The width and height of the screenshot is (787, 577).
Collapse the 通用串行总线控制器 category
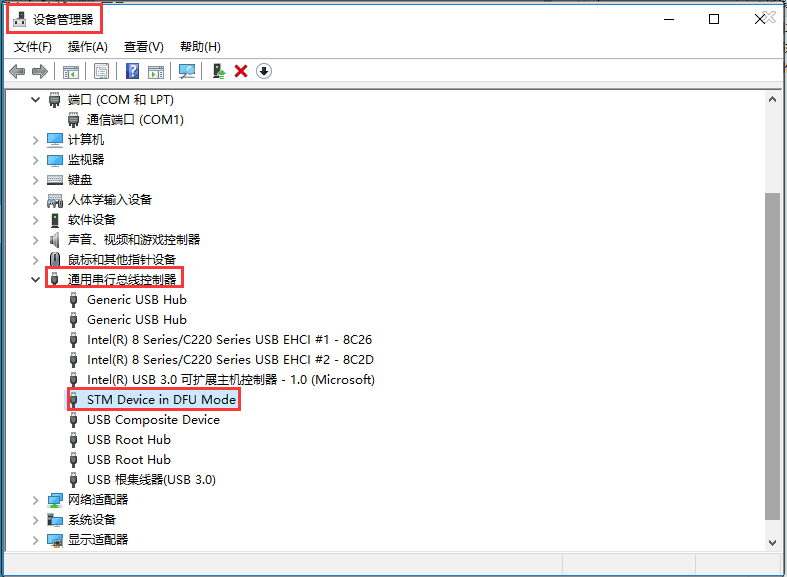pos(37,280)
